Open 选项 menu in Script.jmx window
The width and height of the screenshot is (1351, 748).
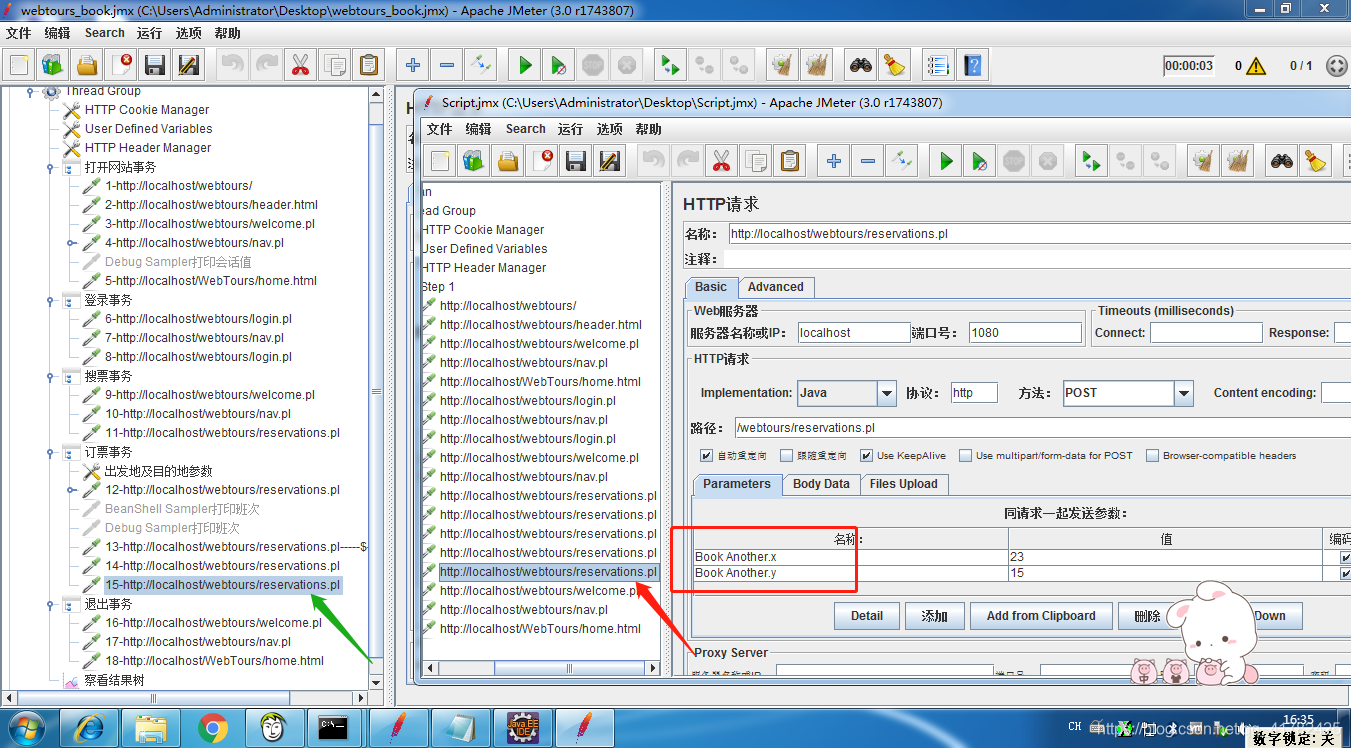coord(610,129)
